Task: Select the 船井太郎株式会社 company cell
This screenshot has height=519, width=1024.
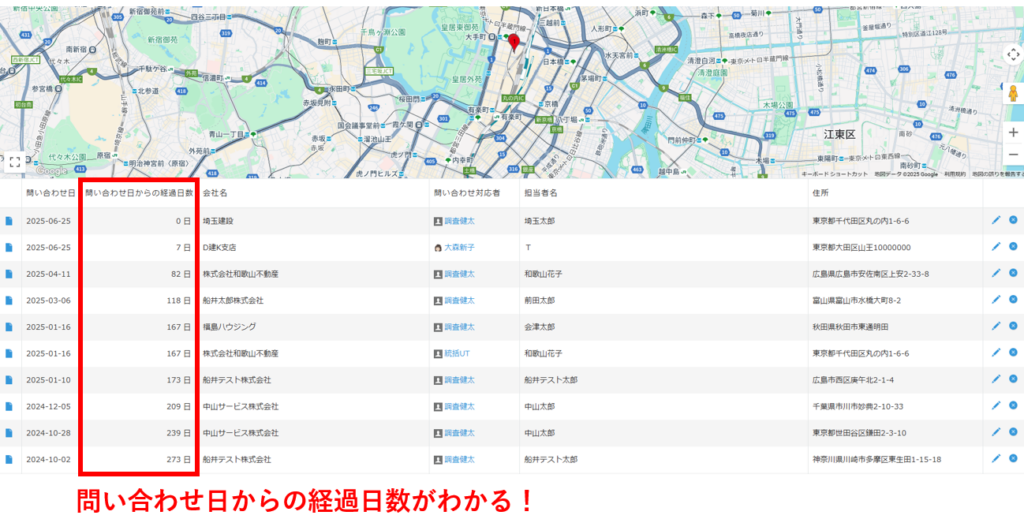Action: [233, 301]
